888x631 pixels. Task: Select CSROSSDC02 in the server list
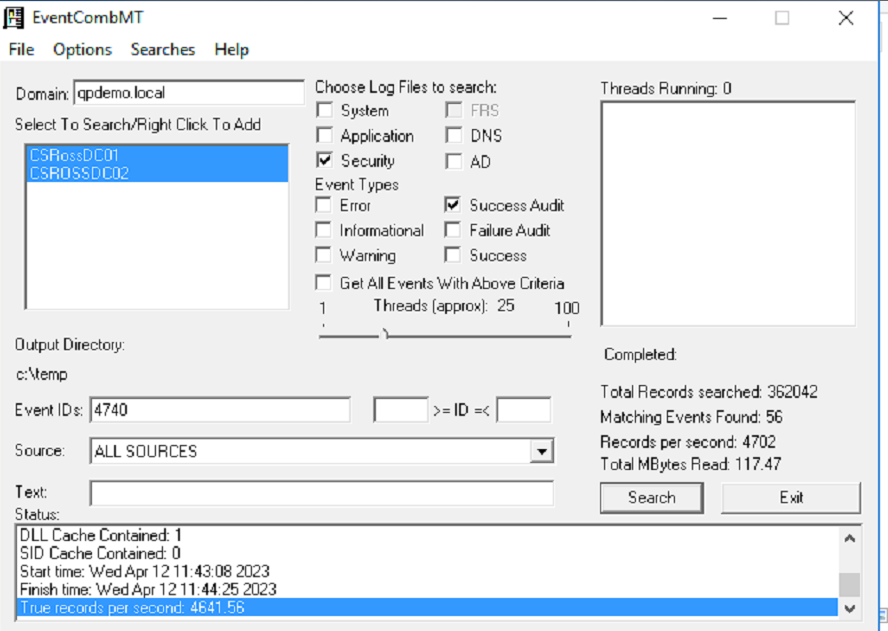coord(157,173)
